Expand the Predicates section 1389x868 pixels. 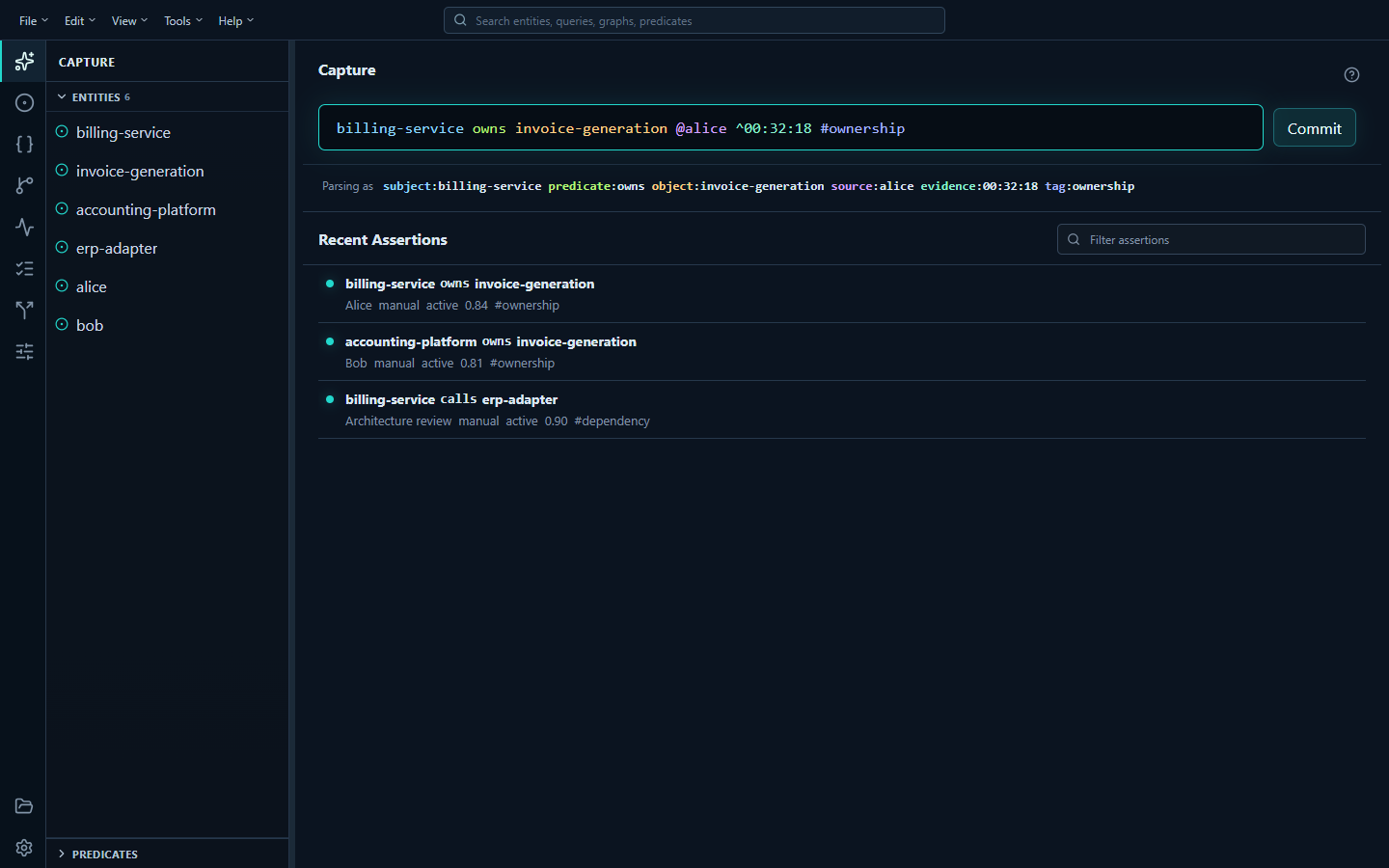pos(167,854)
